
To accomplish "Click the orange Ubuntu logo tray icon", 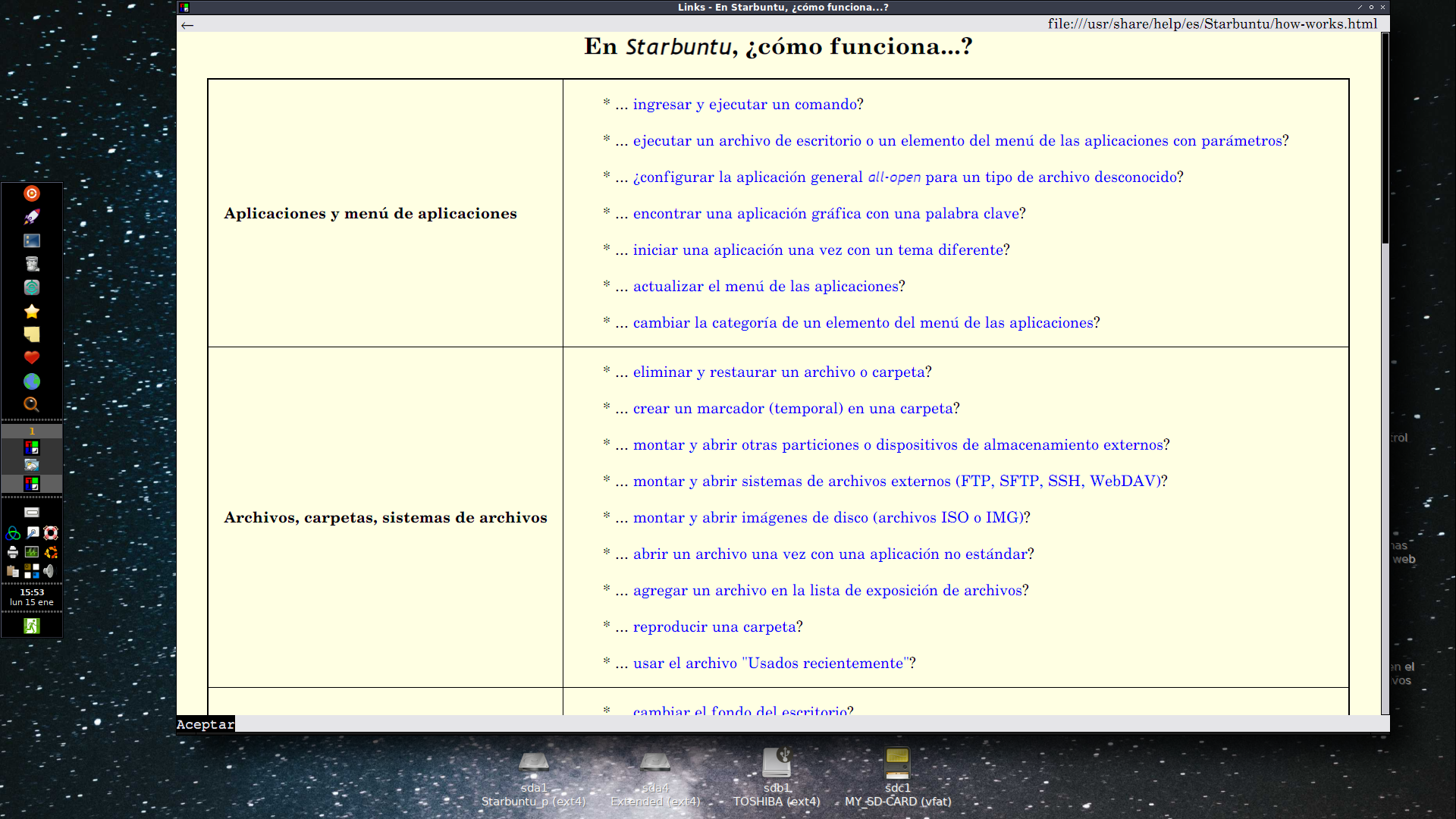I will (51, 552).
